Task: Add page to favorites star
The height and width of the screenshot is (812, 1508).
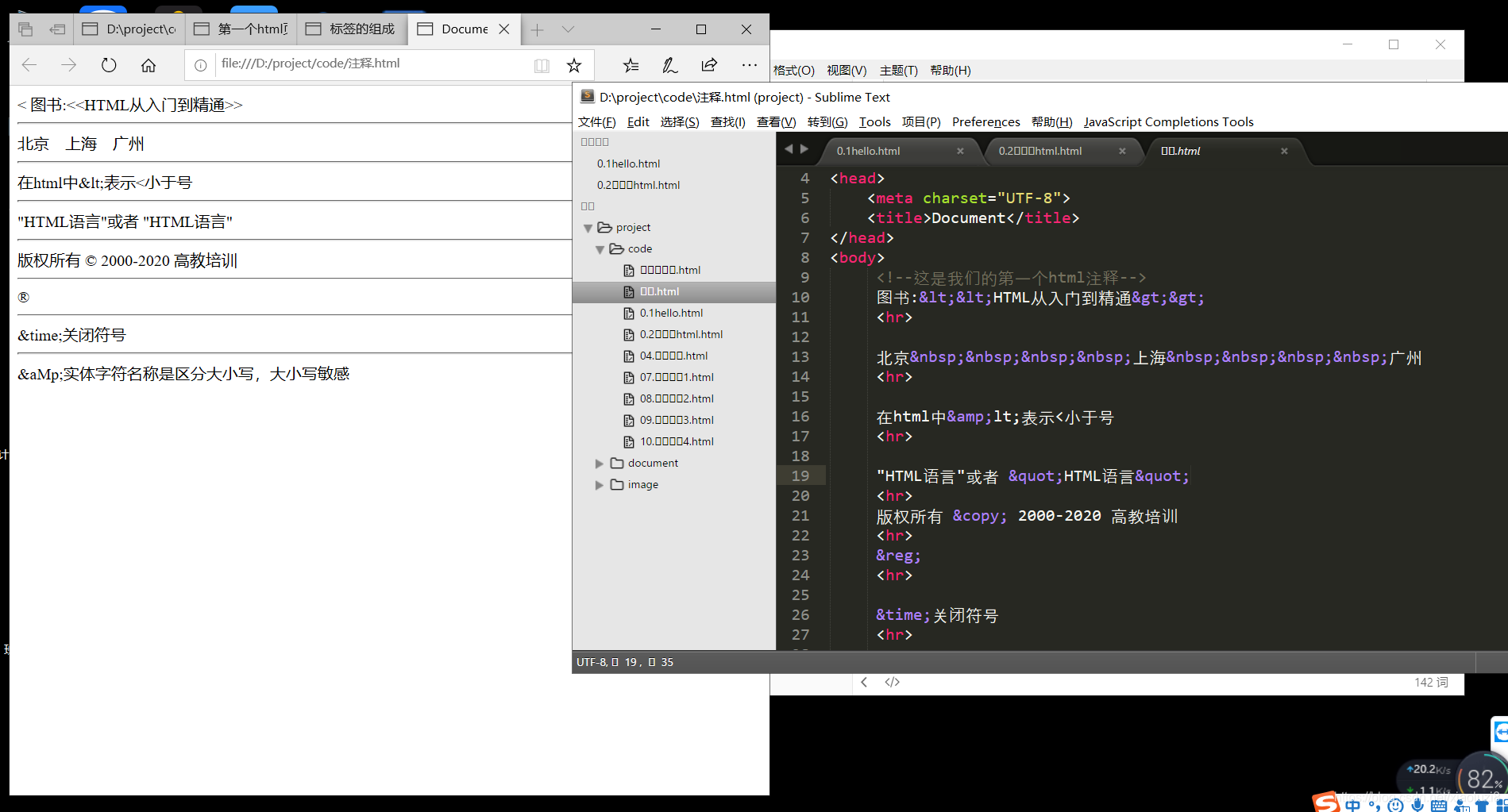Action: click(x=574, y=65)
